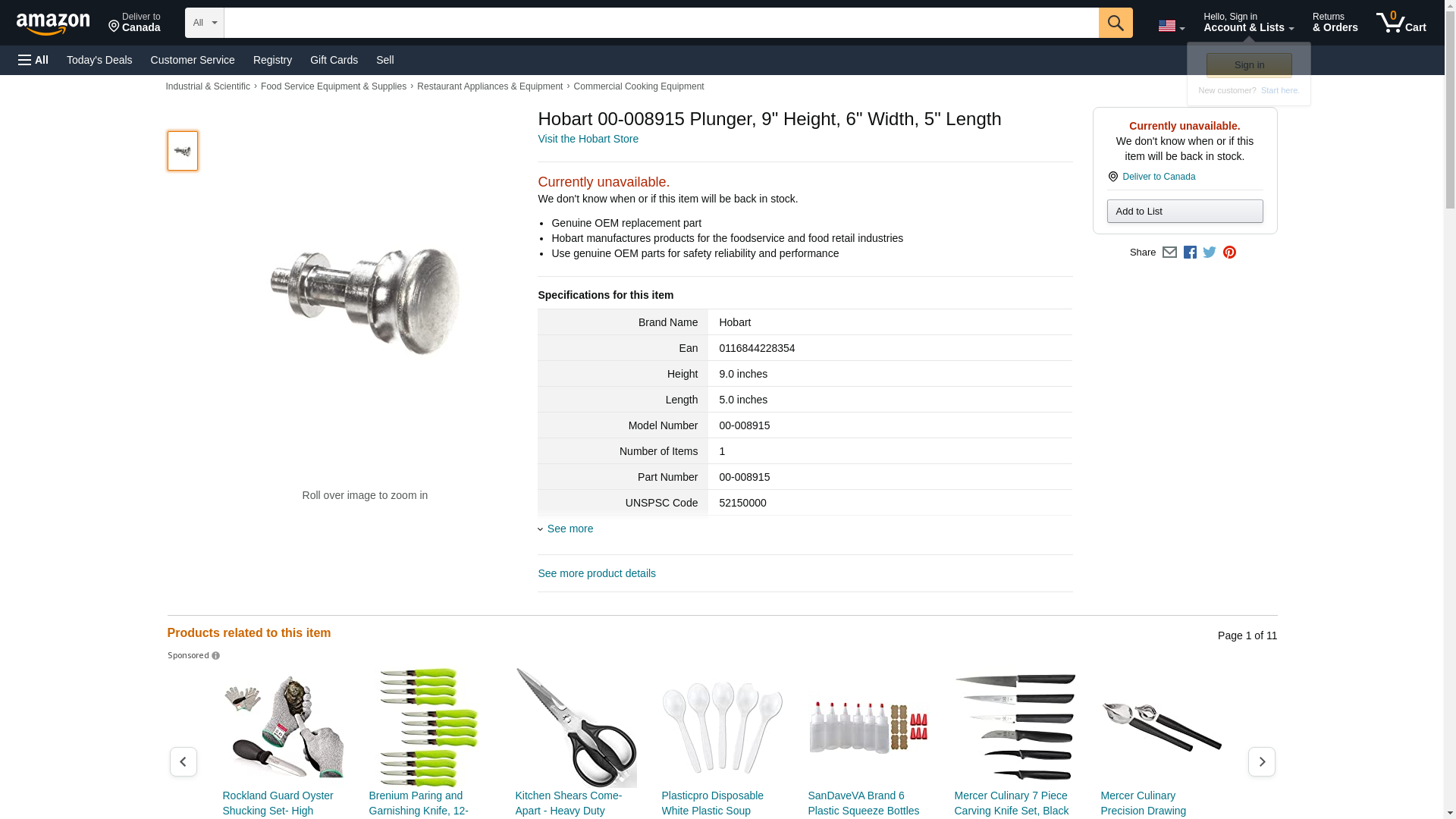Share on Pinterest icon
The image size is (1456, 819).
pos(1229,253)
